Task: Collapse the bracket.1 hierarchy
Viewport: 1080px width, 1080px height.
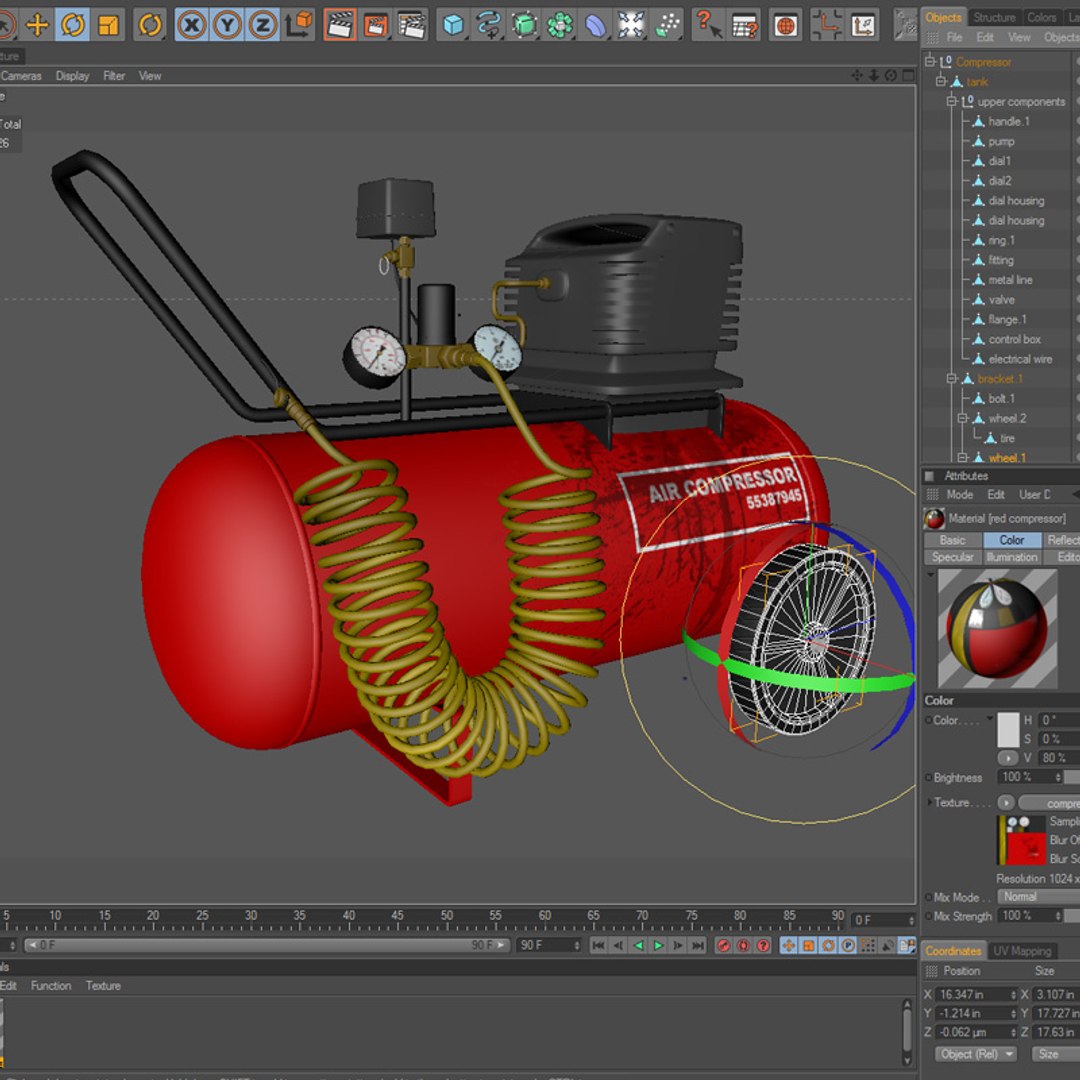Action: (x=952, y=378)
